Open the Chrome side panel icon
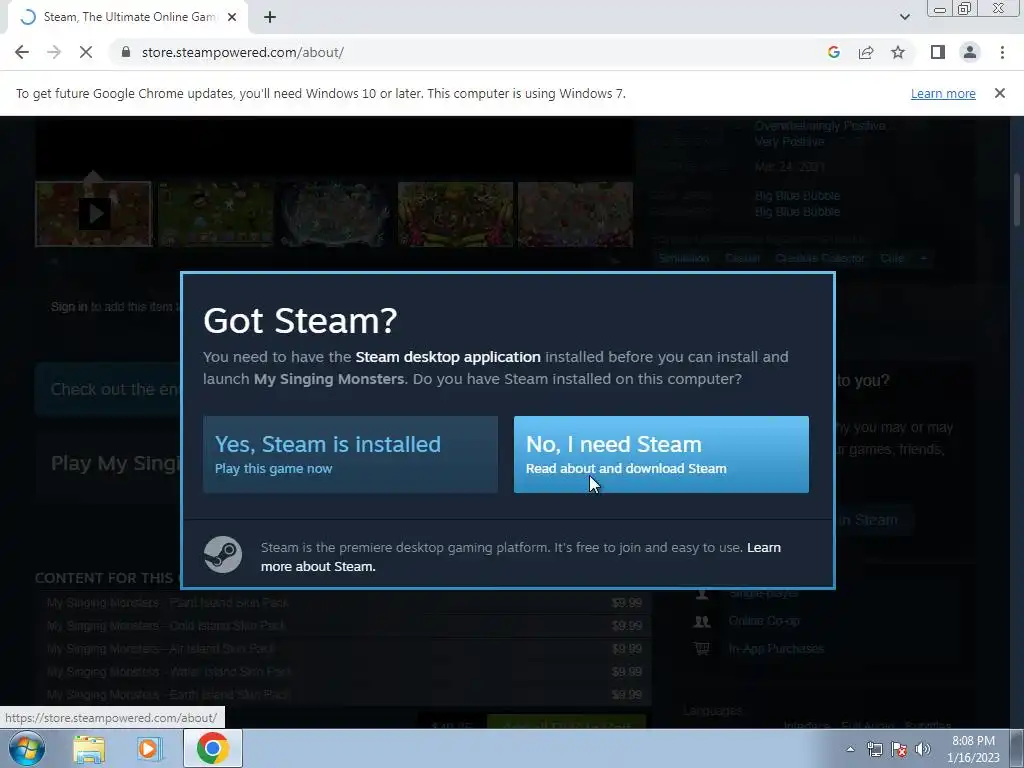Image resolution: width=1024 pixels, height=768 pixels. tap(938, 52)
